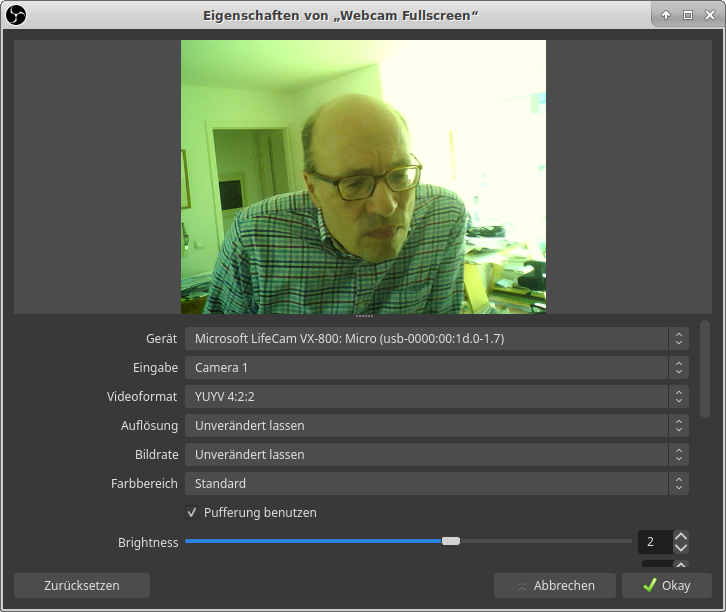
Task: Click the Videoformat label
Action: point(142,397)
